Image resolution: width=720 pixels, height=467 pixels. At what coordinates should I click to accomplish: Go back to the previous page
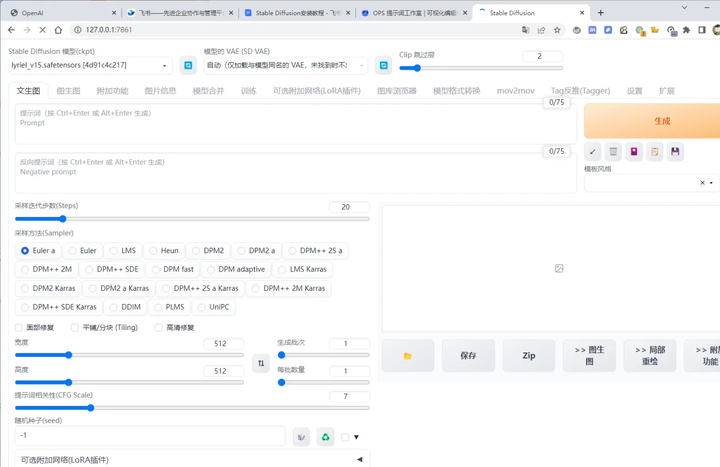pos(11,30)
